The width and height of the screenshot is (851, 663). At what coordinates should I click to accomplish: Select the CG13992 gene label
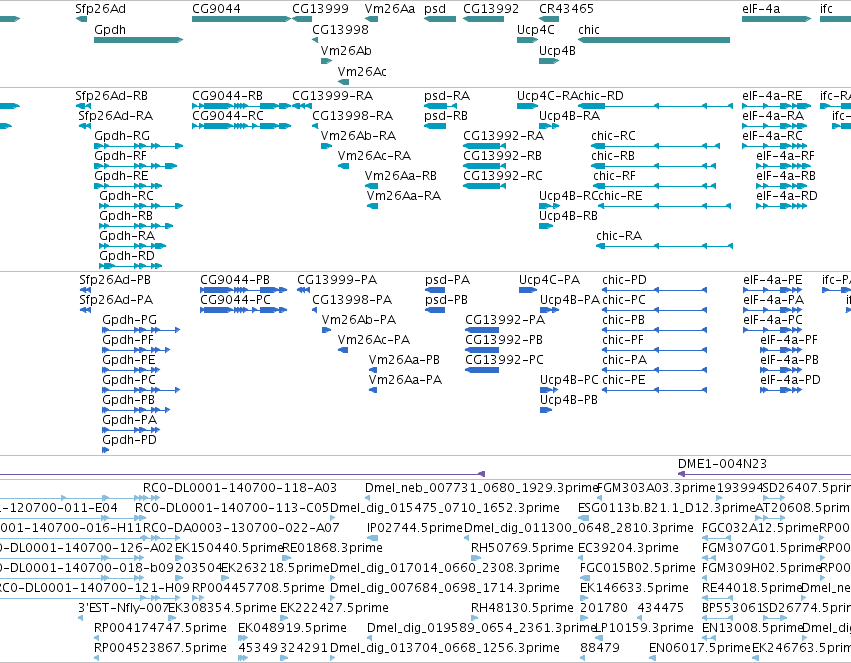click(491, 9)
